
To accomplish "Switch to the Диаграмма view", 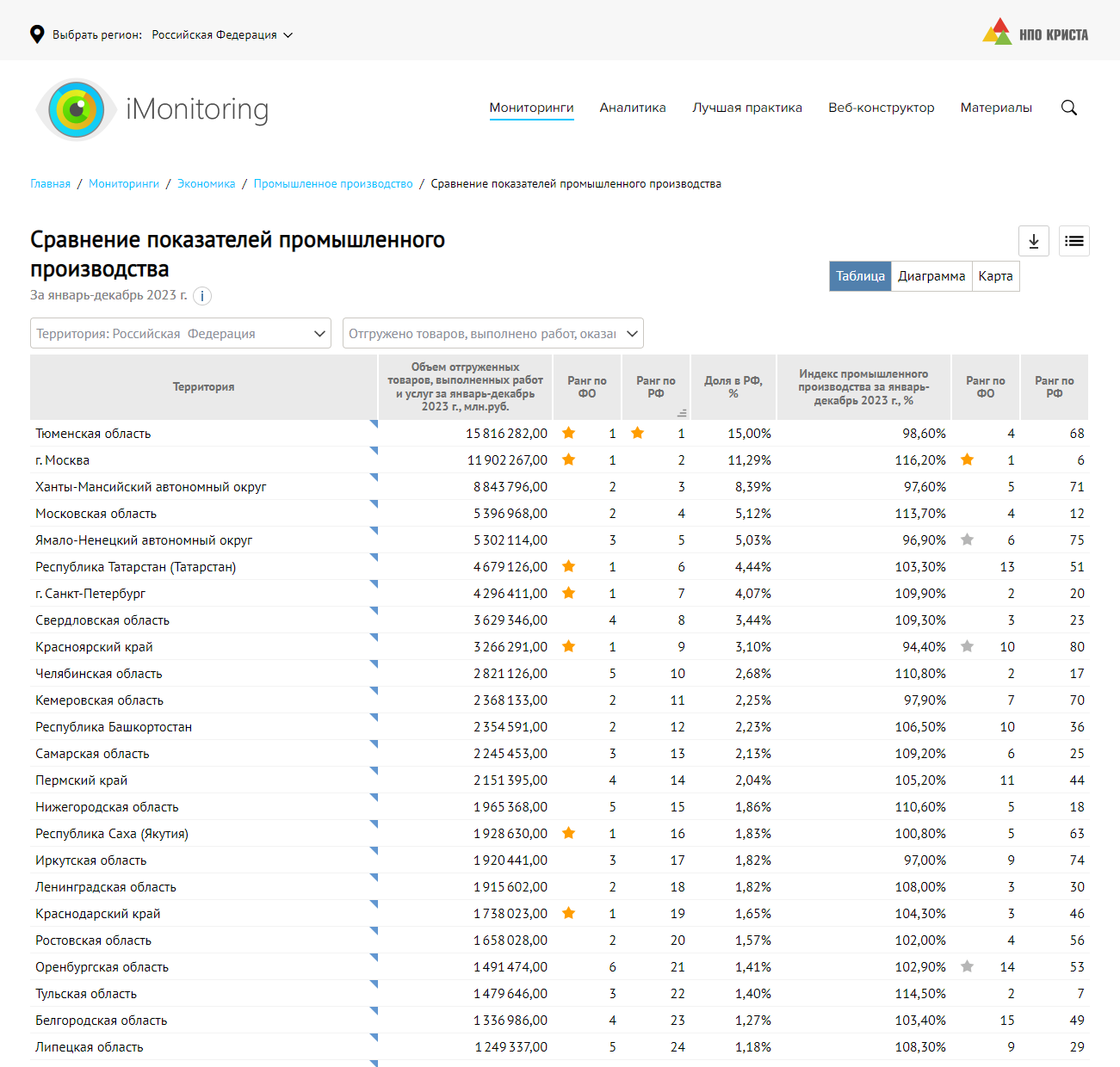I will point(931,276).
